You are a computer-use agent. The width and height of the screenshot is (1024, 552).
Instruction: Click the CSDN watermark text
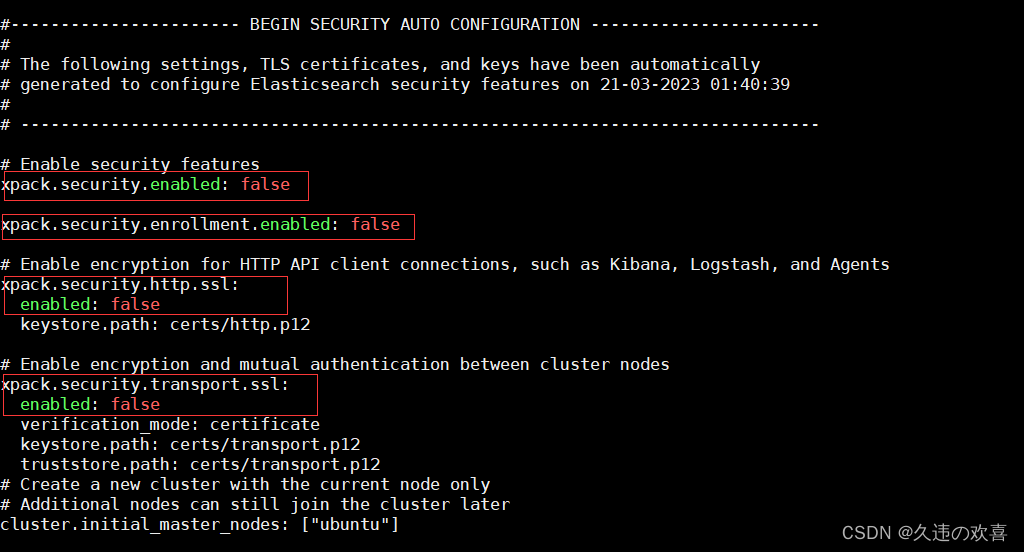(x=924, y=533)
